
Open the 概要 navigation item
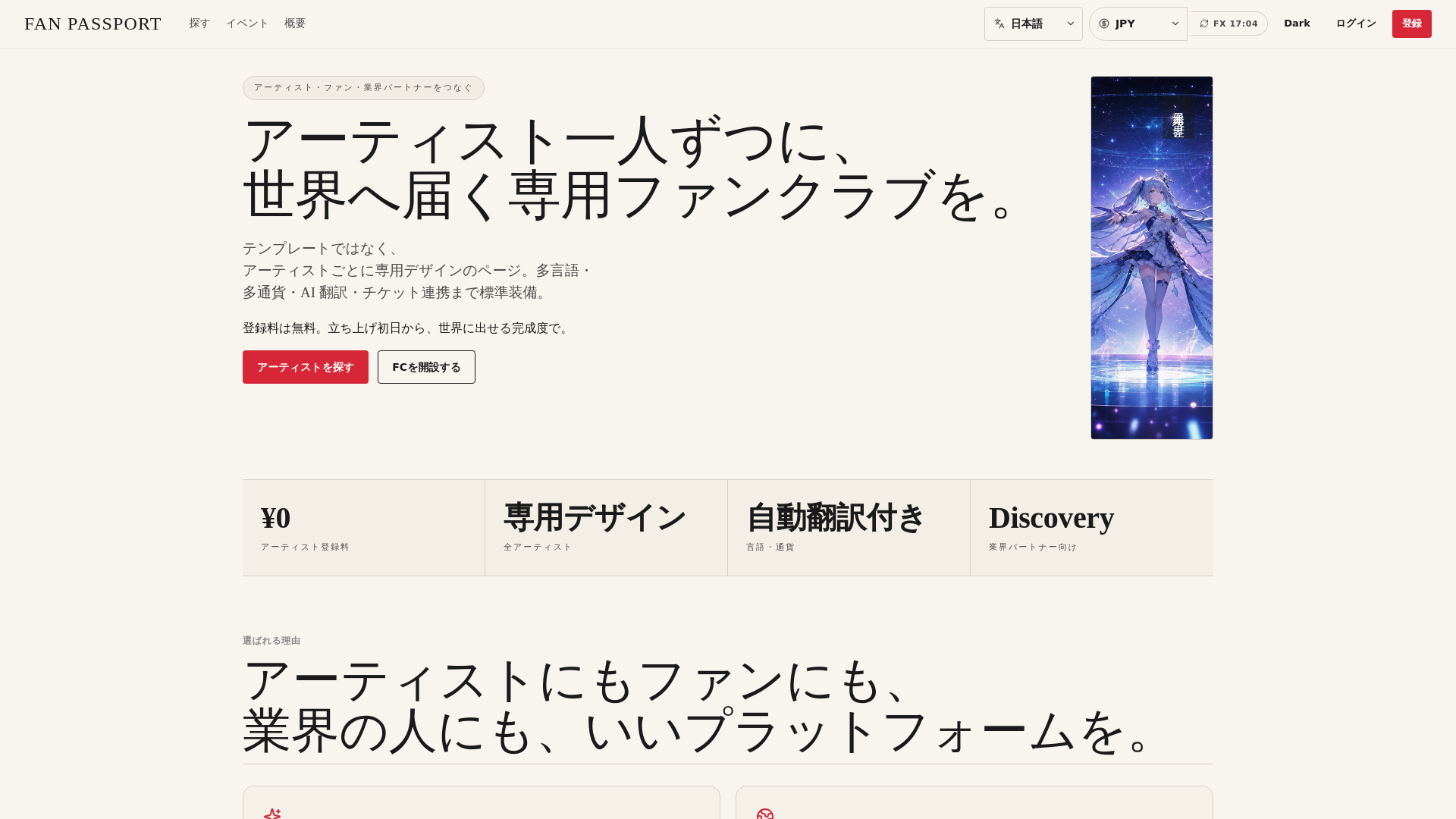[295, 24]
